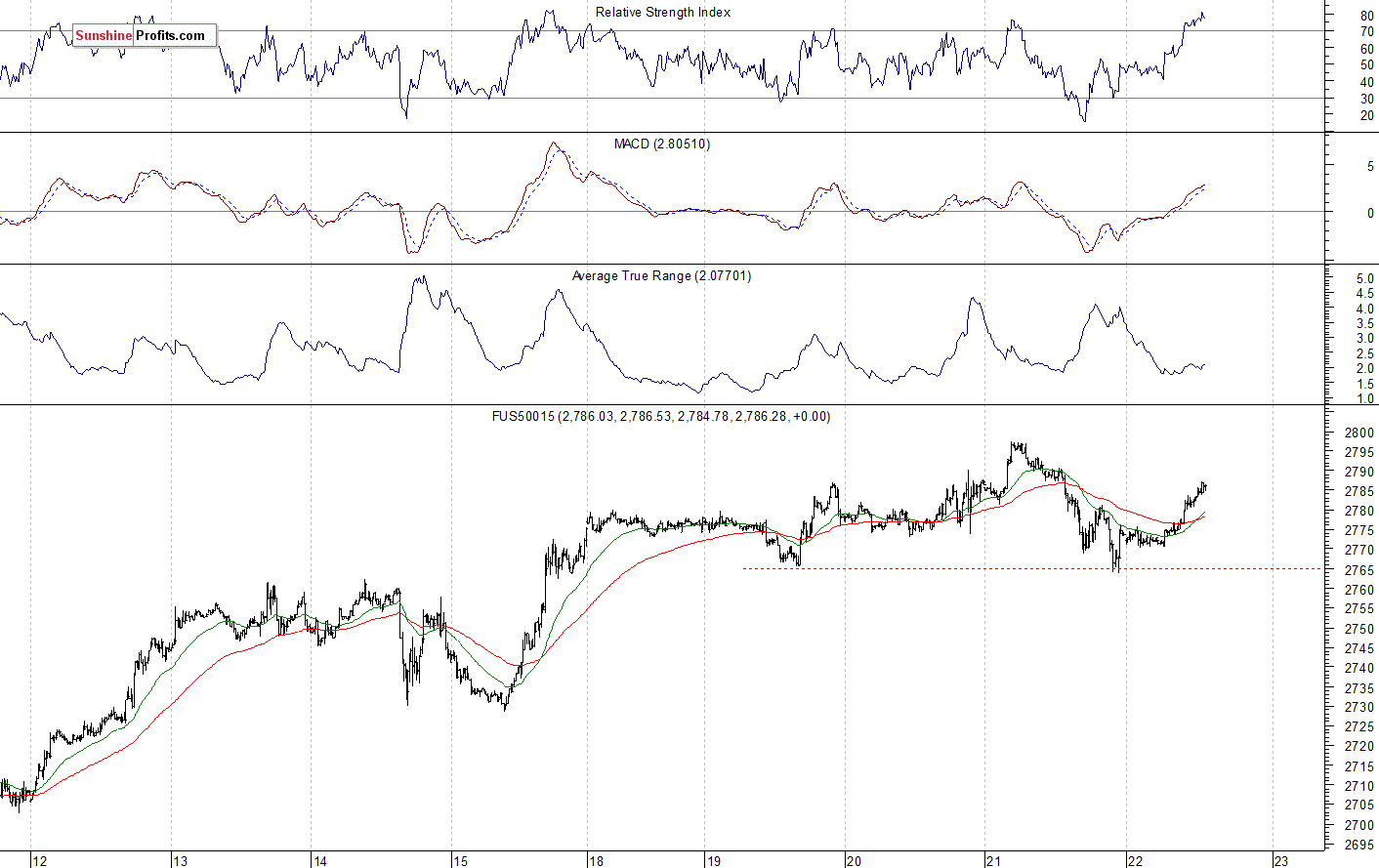Pick date label 22 on time axis
This screenshot has height=868, width=1379.
[x=1135, y=861]
